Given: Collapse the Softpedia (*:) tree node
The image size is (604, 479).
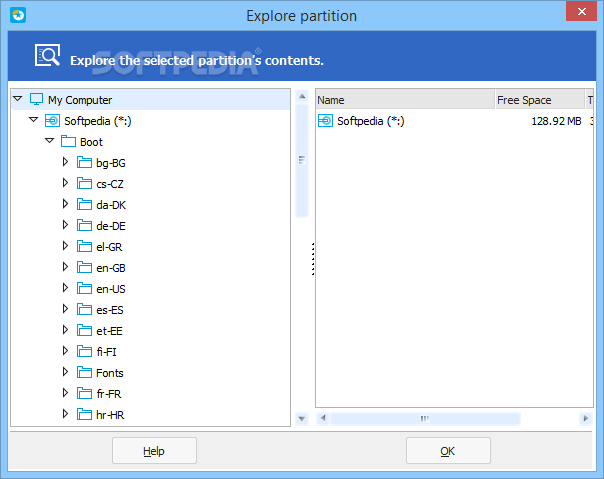Looking at the screenshot, I should [x=34, y=120].
